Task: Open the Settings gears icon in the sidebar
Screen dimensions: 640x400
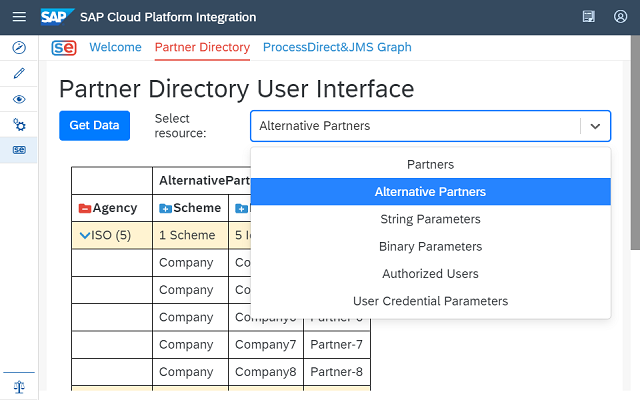Action: [18, 125]
